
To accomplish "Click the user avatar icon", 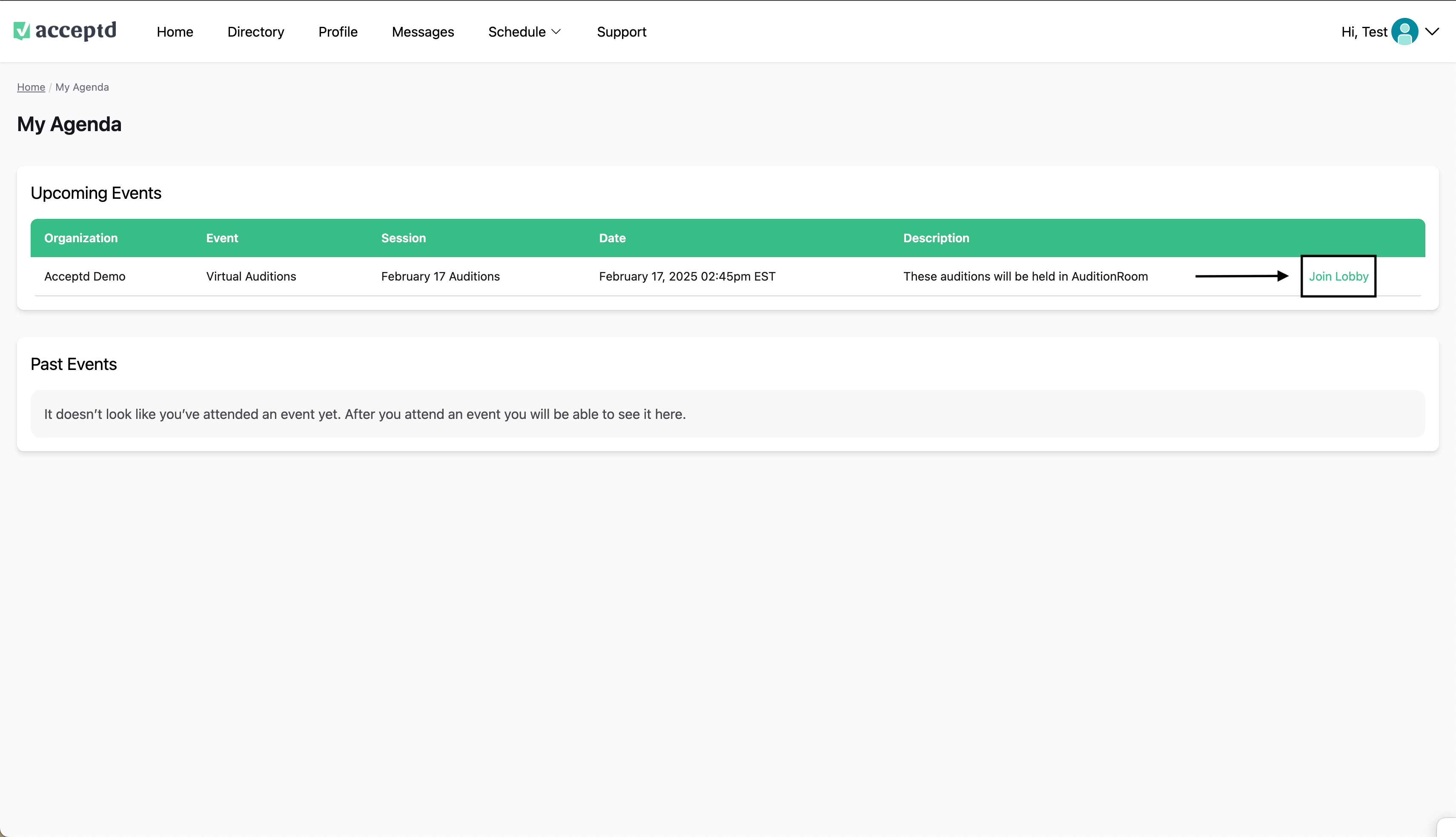I will 1404,32.
